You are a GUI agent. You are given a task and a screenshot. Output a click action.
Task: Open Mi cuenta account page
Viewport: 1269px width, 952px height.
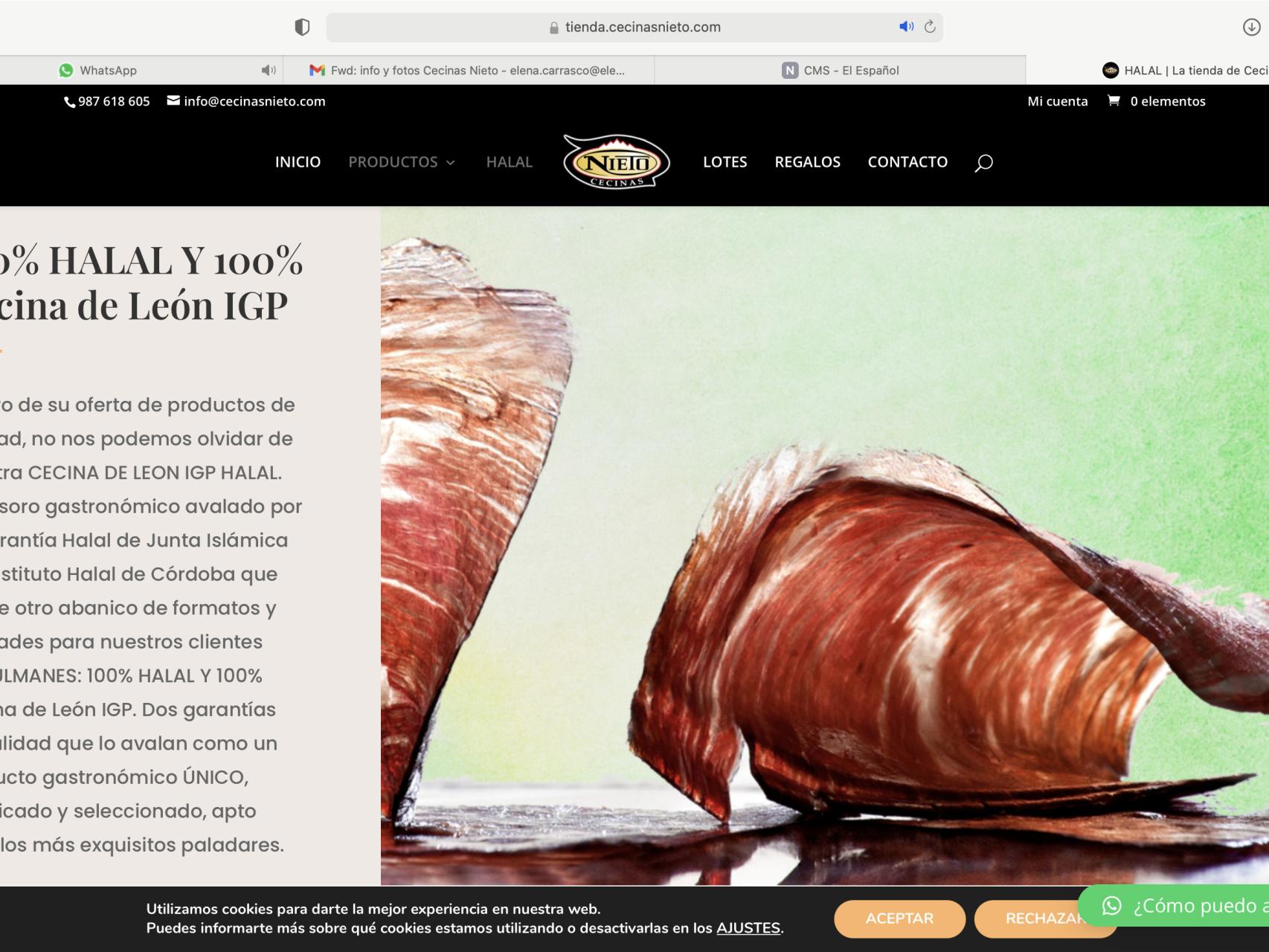click(1058, 101)
